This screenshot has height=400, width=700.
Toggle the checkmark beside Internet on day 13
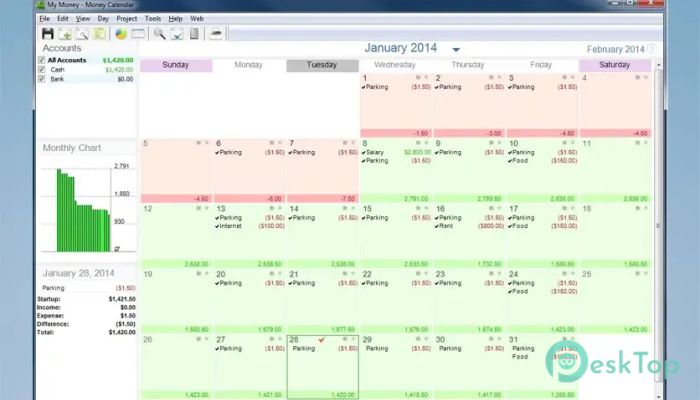(x=217, y=226)
